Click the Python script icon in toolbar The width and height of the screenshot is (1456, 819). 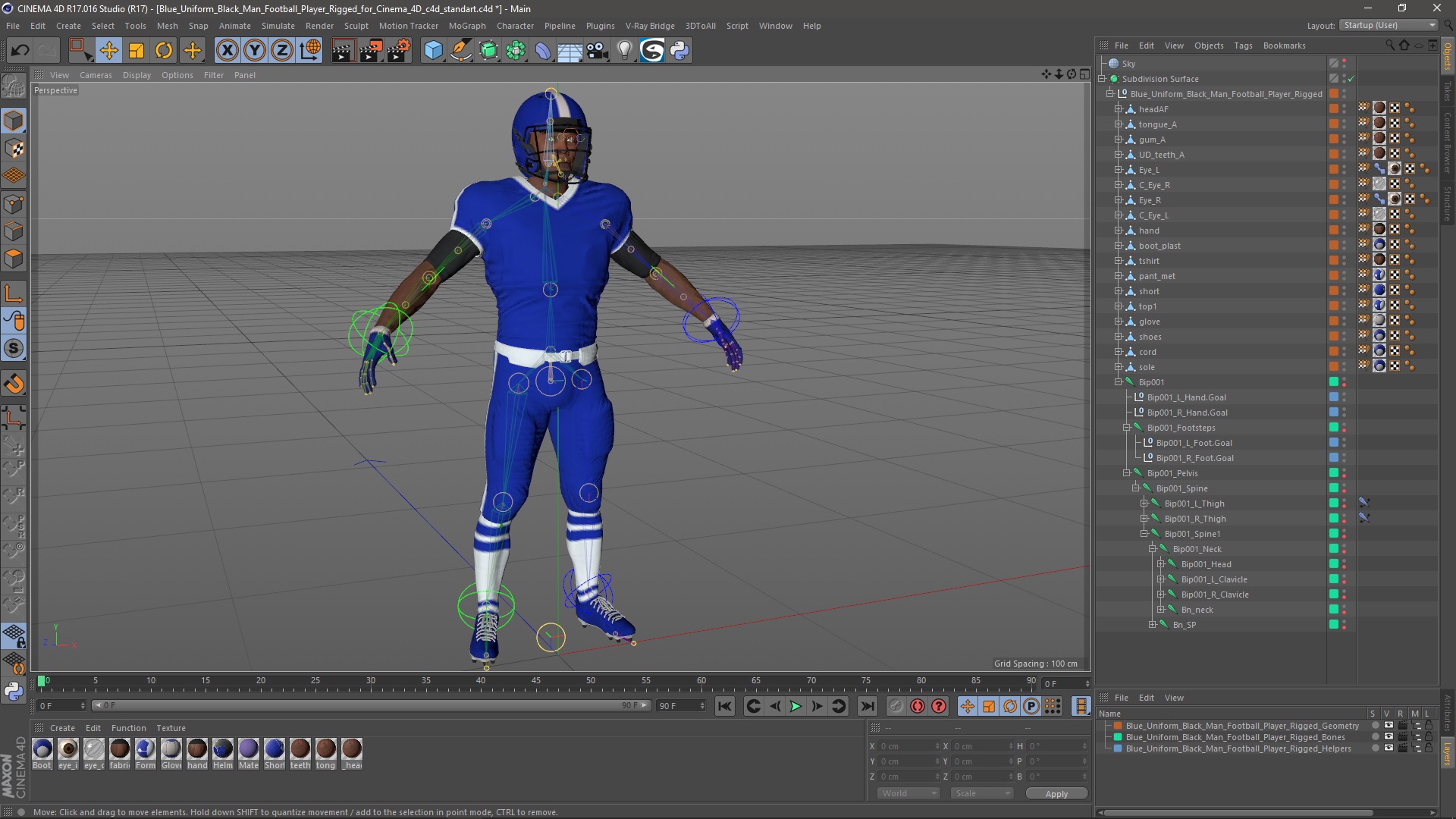point(680,51)
